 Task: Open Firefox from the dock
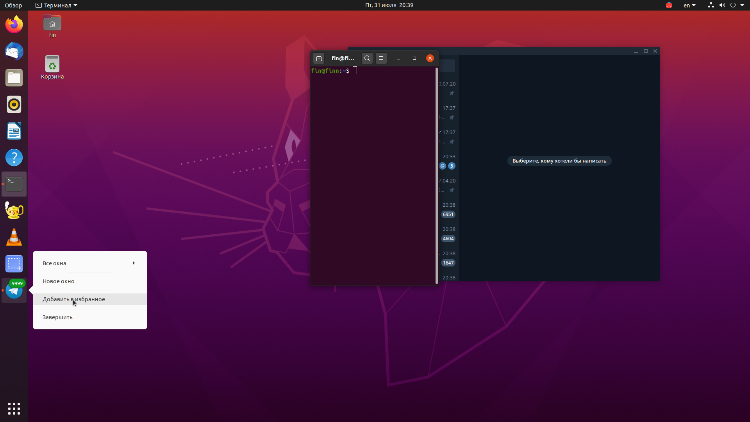[14, 25]
